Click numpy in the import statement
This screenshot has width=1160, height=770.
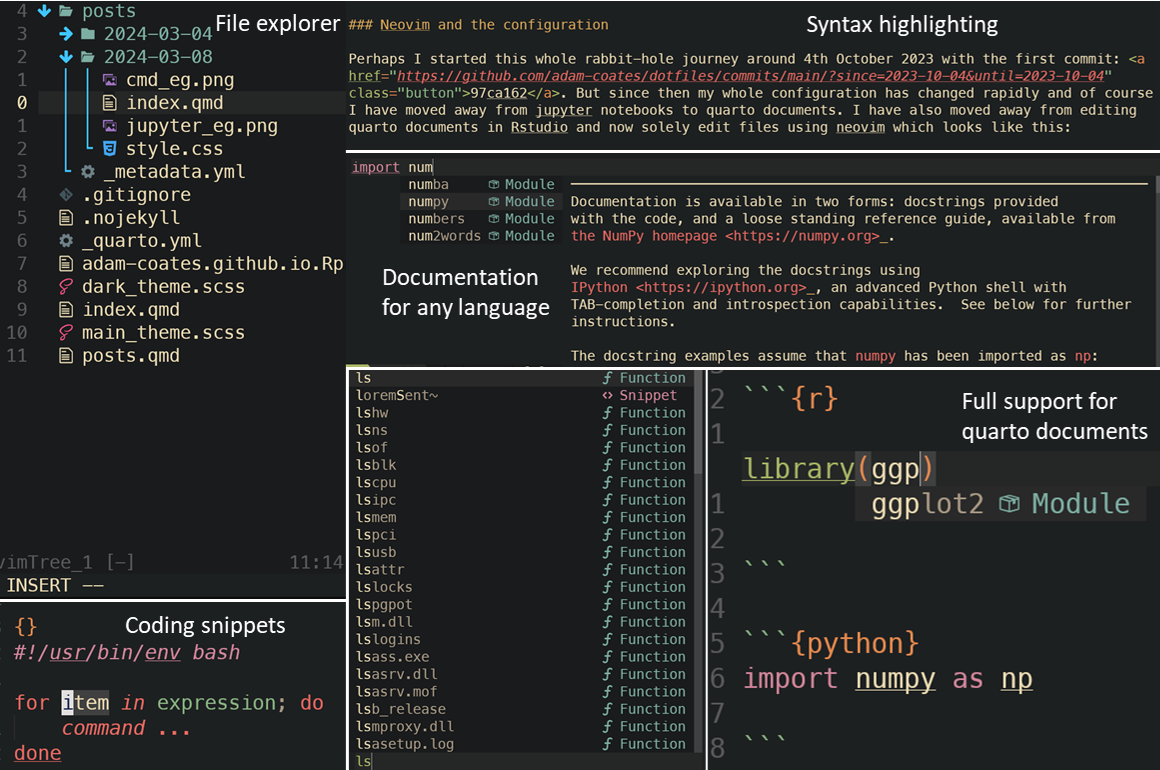point(895,678)
